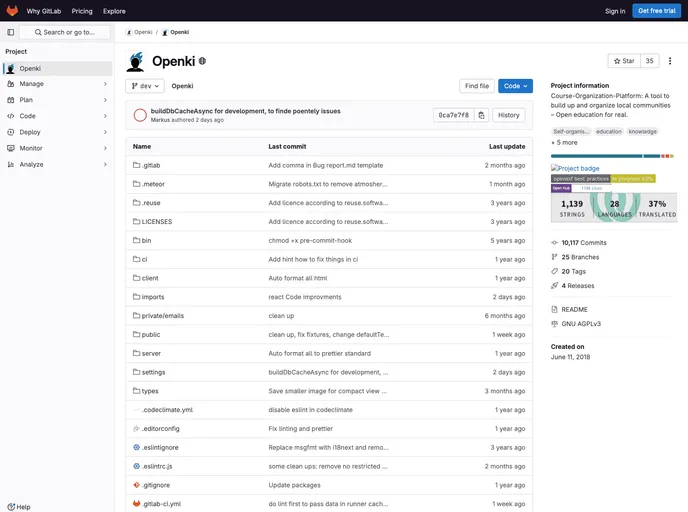Image resolution: width=688 pixels, height=512 pixels.
Task: Open the LICENSES folder
Action: pyautogui.click(x=157, y=222)
